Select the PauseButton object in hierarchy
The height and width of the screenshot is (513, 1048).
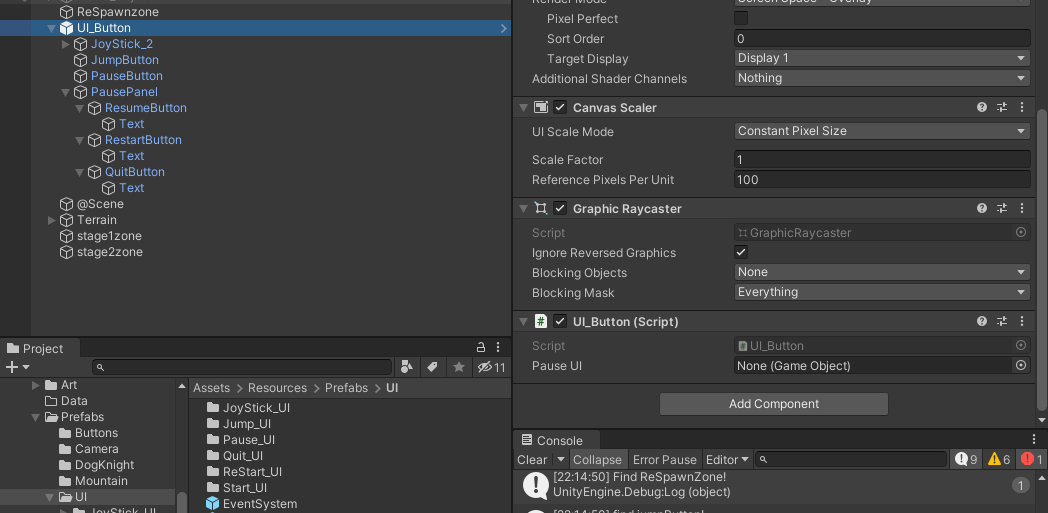tap(127, 76)
